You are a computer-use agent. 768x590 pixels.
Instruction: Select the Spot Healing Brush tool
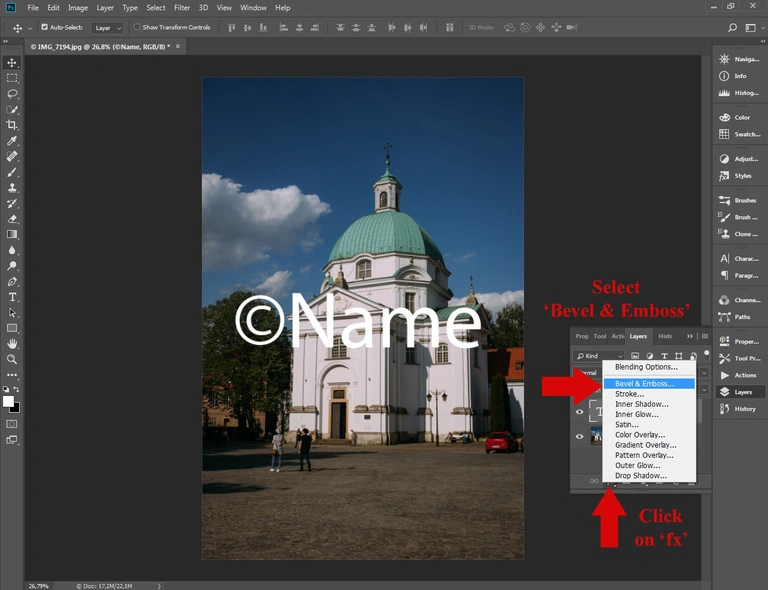(12, 157)
